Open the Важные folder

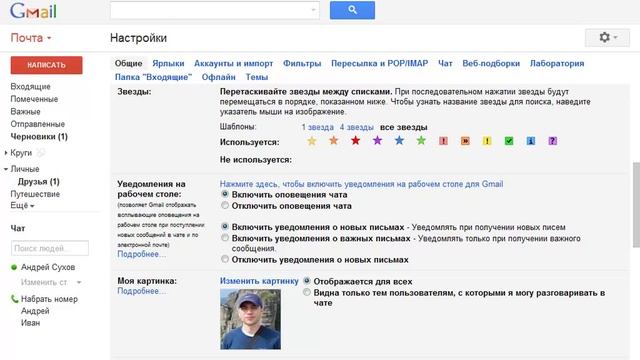[25, 112]
